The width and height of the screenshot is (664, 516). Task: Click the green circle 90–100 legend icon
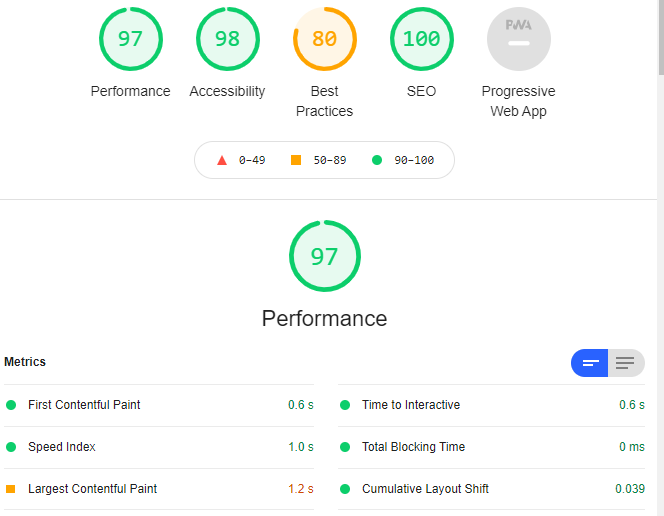click(x=377, y=160)
